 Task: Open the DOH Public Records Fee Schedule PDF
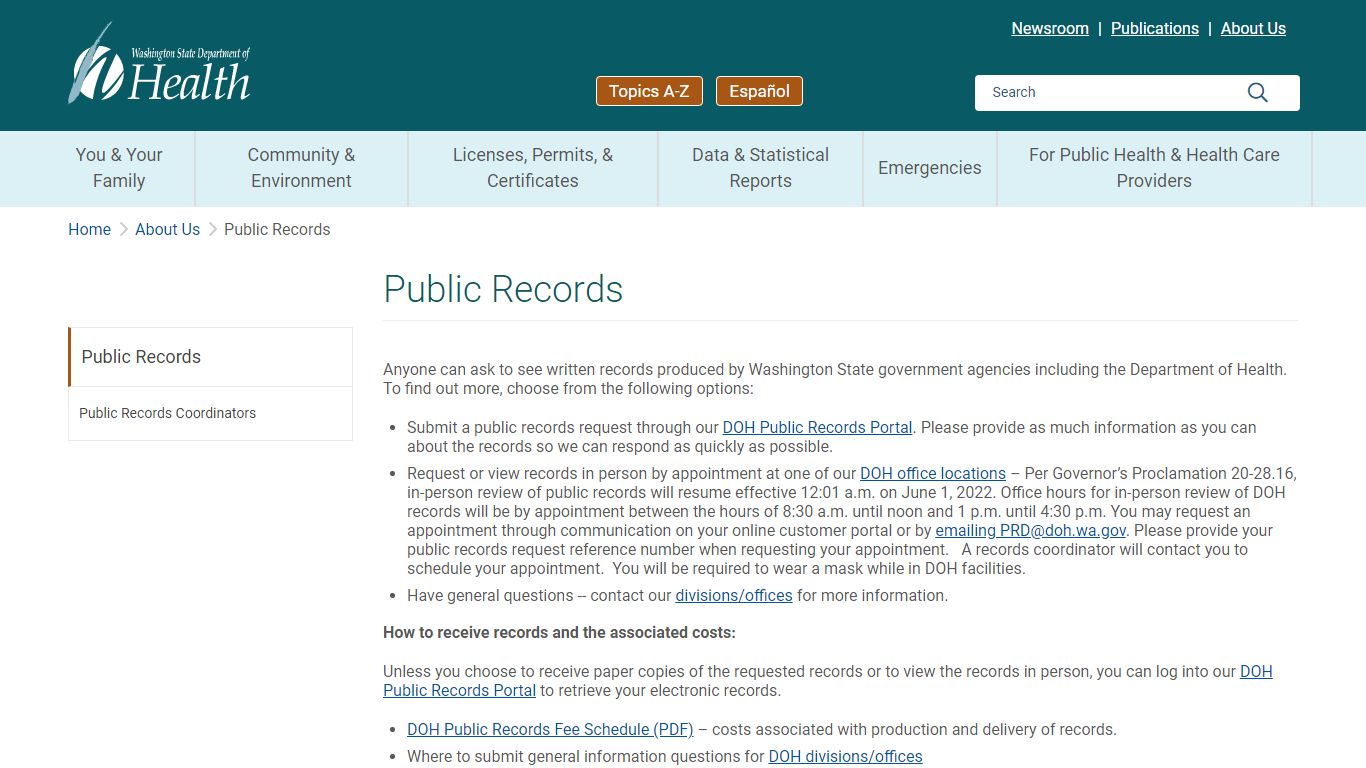click(550, 729)
